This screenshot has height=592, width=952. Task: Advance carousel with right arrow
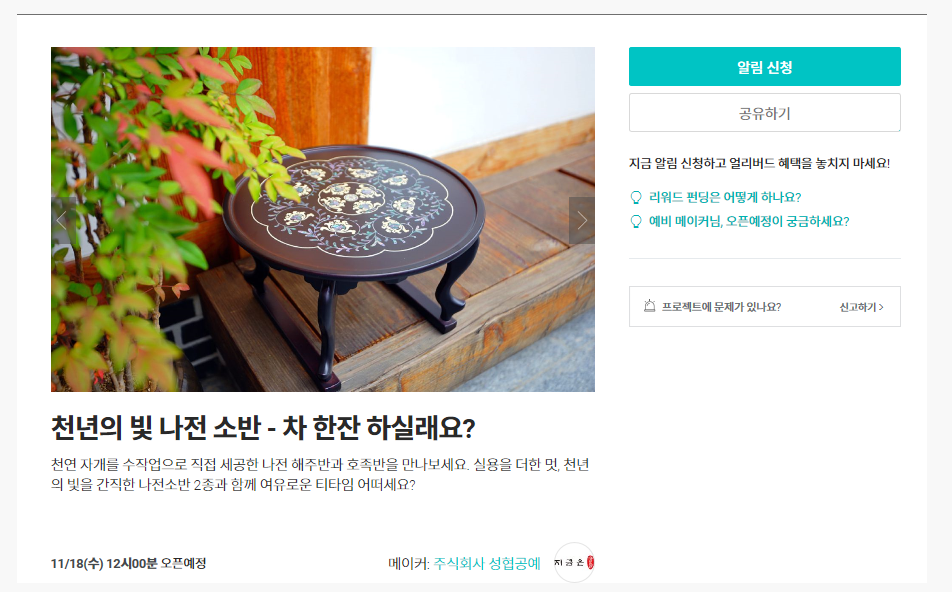[x=582, y=220]
